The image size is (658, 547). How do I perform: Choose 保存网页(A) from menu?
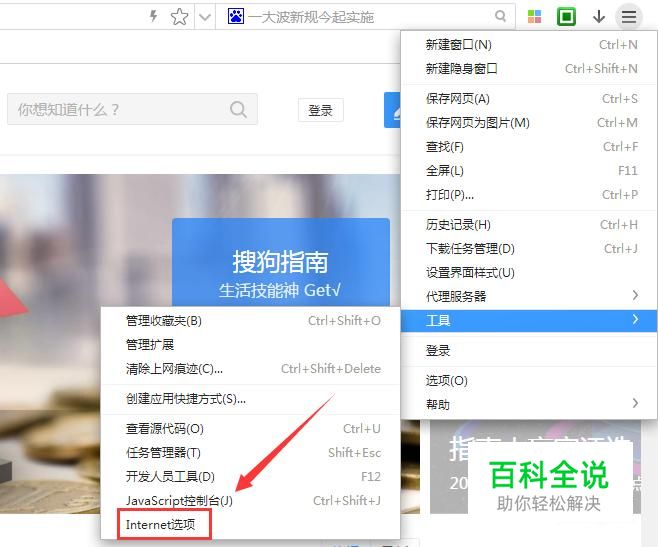(x=529, y=99)
